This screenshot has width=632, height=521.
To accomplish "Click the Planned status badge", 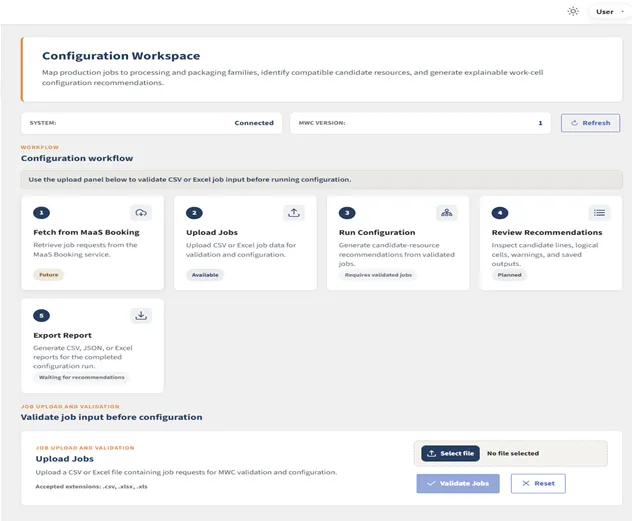I will point(509,275).
